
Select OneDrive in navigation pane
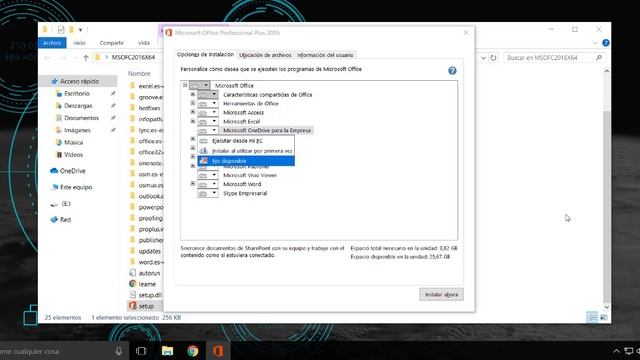68,171
